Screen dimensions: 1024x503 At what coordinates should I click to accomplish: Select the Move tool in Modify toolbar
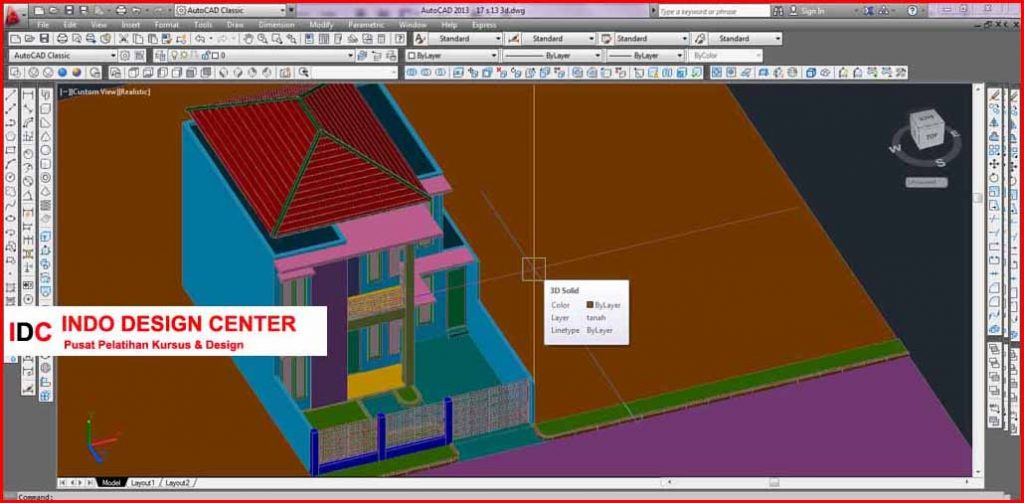(995, 164)
